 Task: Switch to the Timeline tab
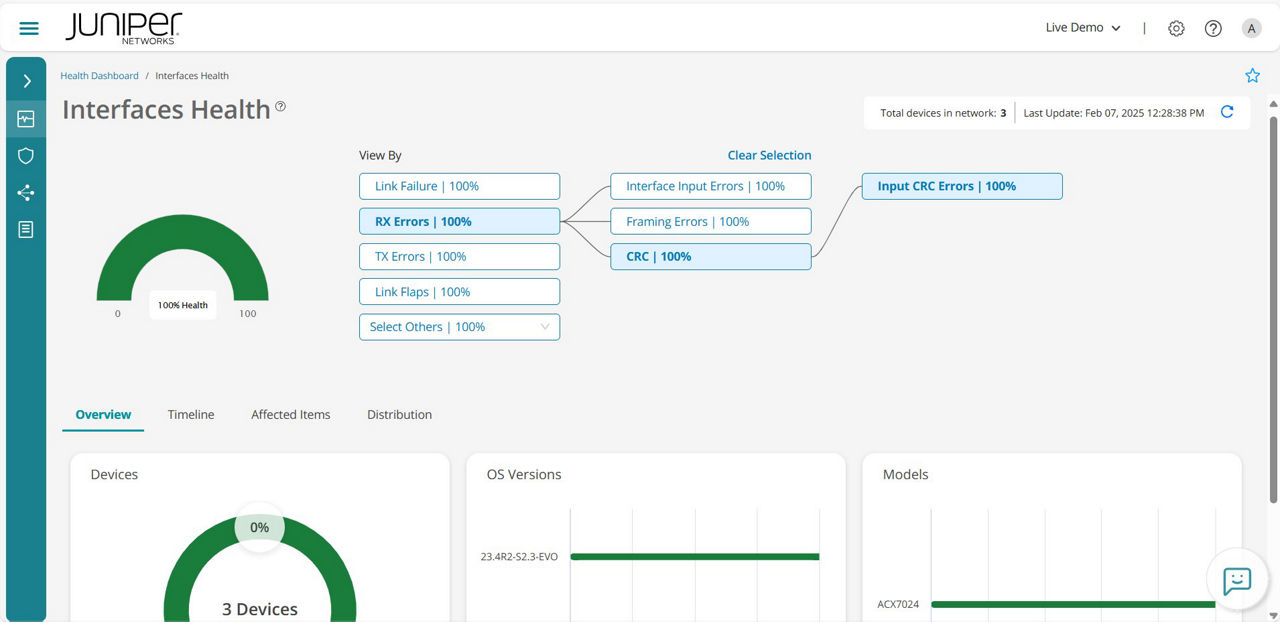[191, 414]
